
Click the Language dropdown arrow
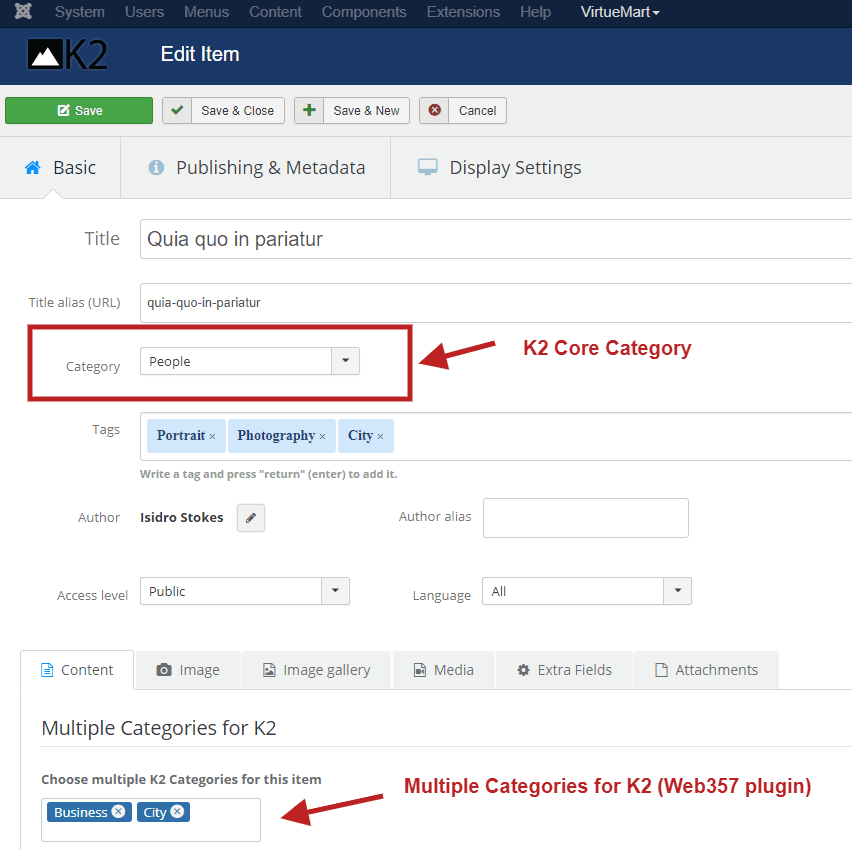coord(678,591)
